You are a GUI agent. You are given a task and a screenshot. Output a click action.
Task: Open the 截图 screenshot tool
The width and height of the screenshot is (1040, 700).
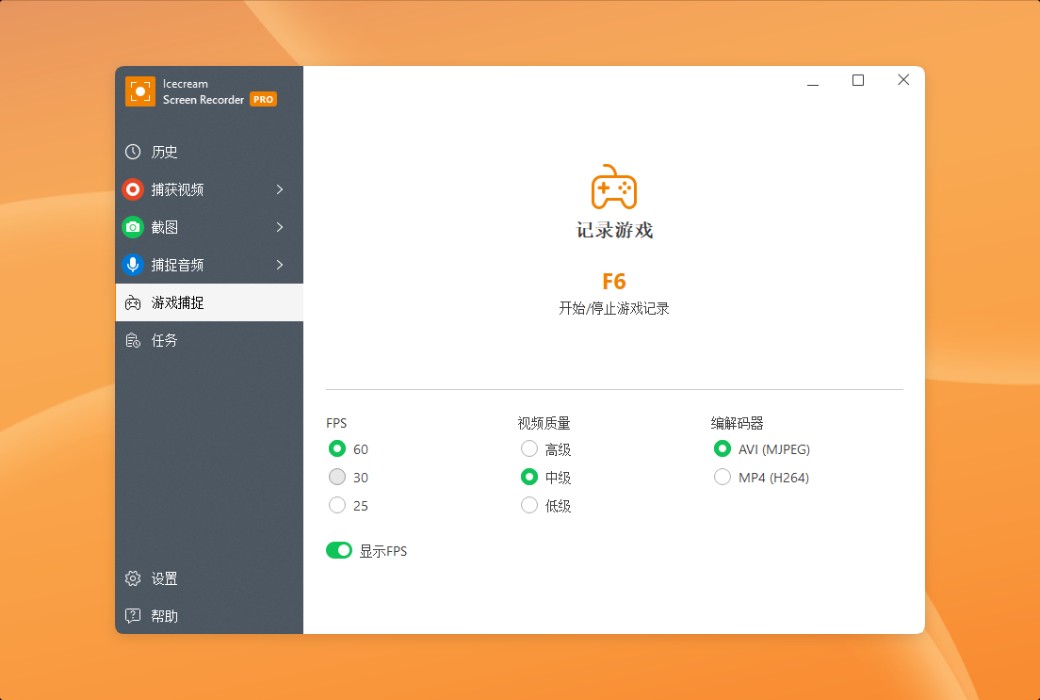click(168, 227)
